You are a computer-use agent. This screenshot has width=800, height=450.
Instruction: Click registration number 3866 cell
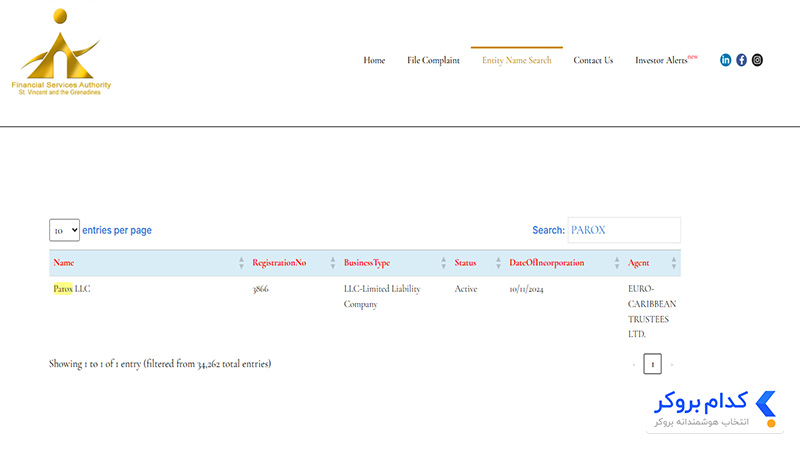pos(260,289)
